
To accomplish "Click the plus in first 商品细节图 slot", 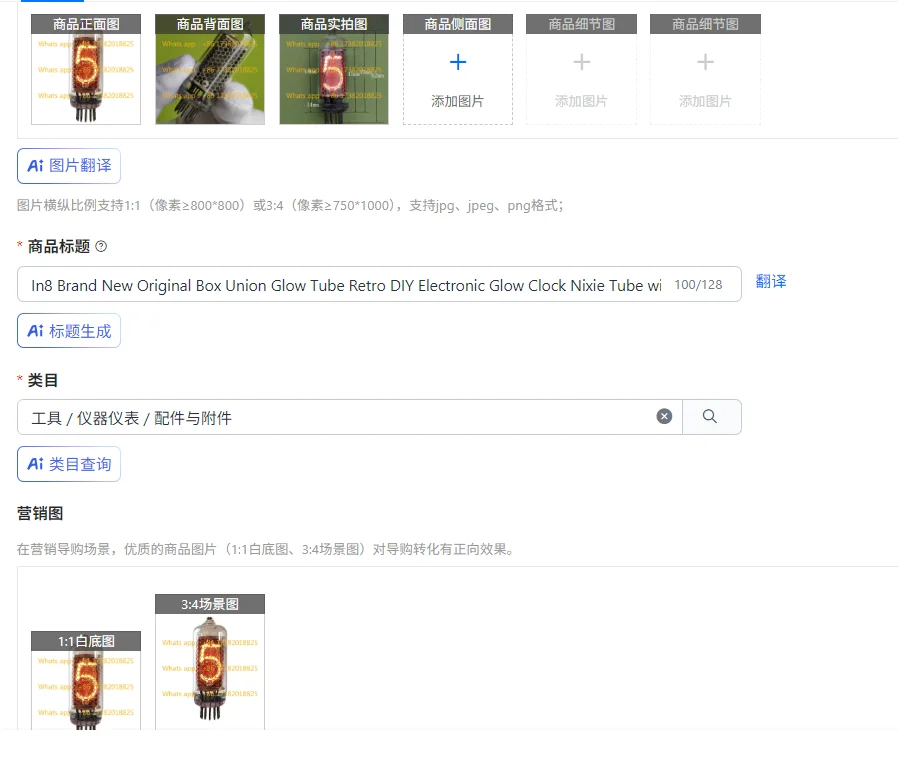I will 581,62.
